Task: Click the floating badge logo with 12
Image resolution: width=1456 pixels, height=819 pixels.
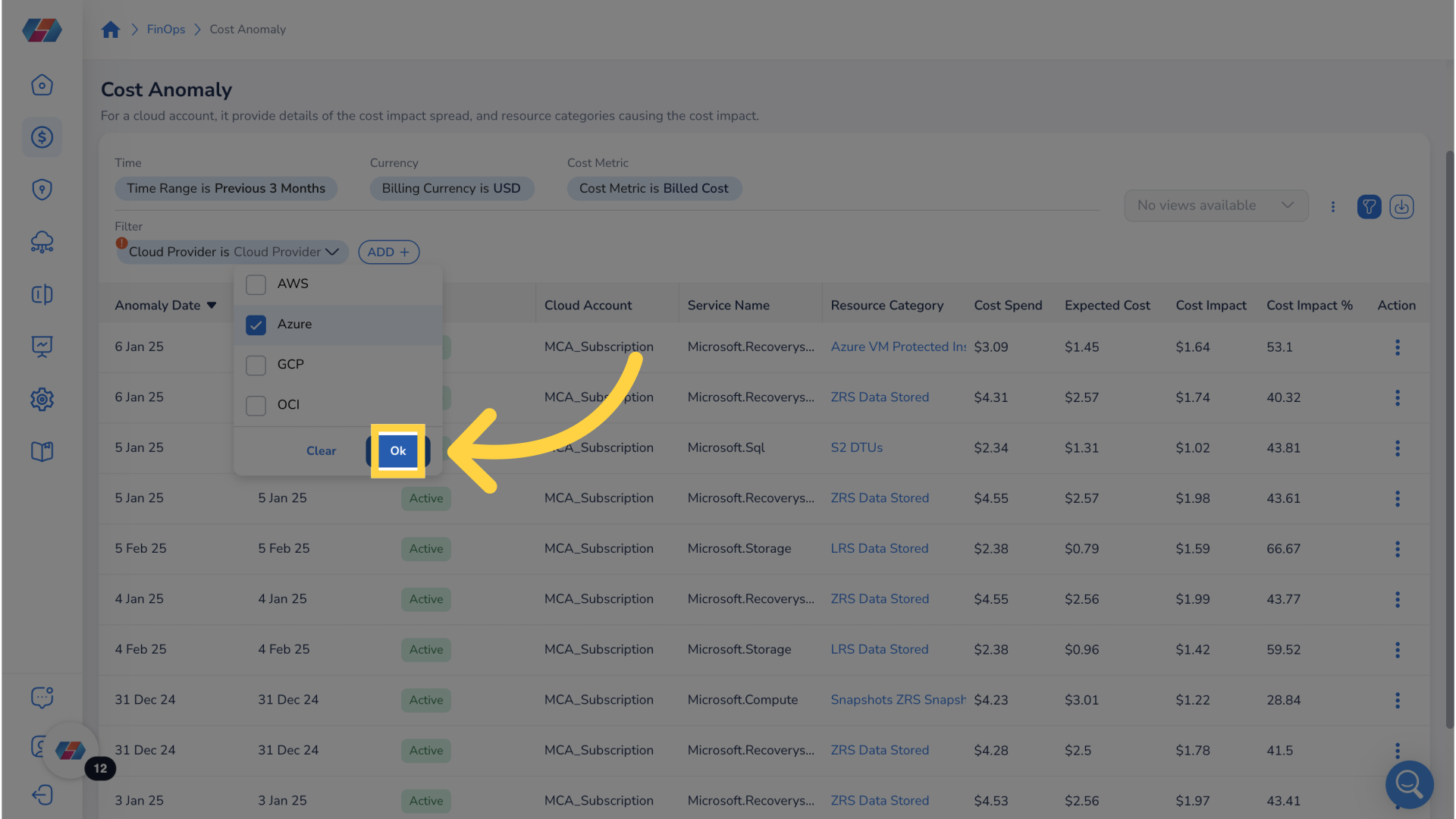Action: coord(71,751)
